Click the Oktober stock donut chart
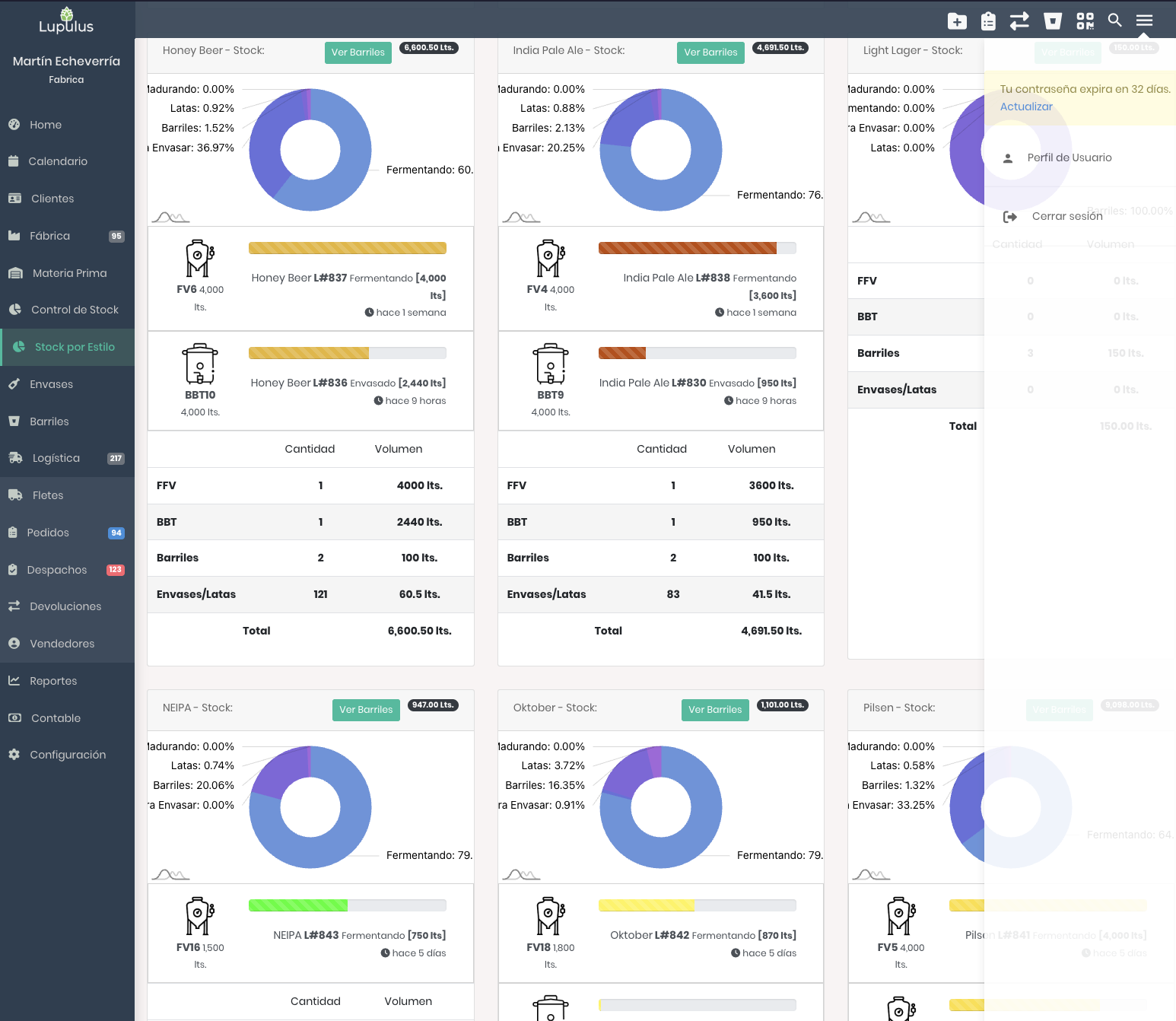This screenshot has width=1176, height=1021. (660, 807)
